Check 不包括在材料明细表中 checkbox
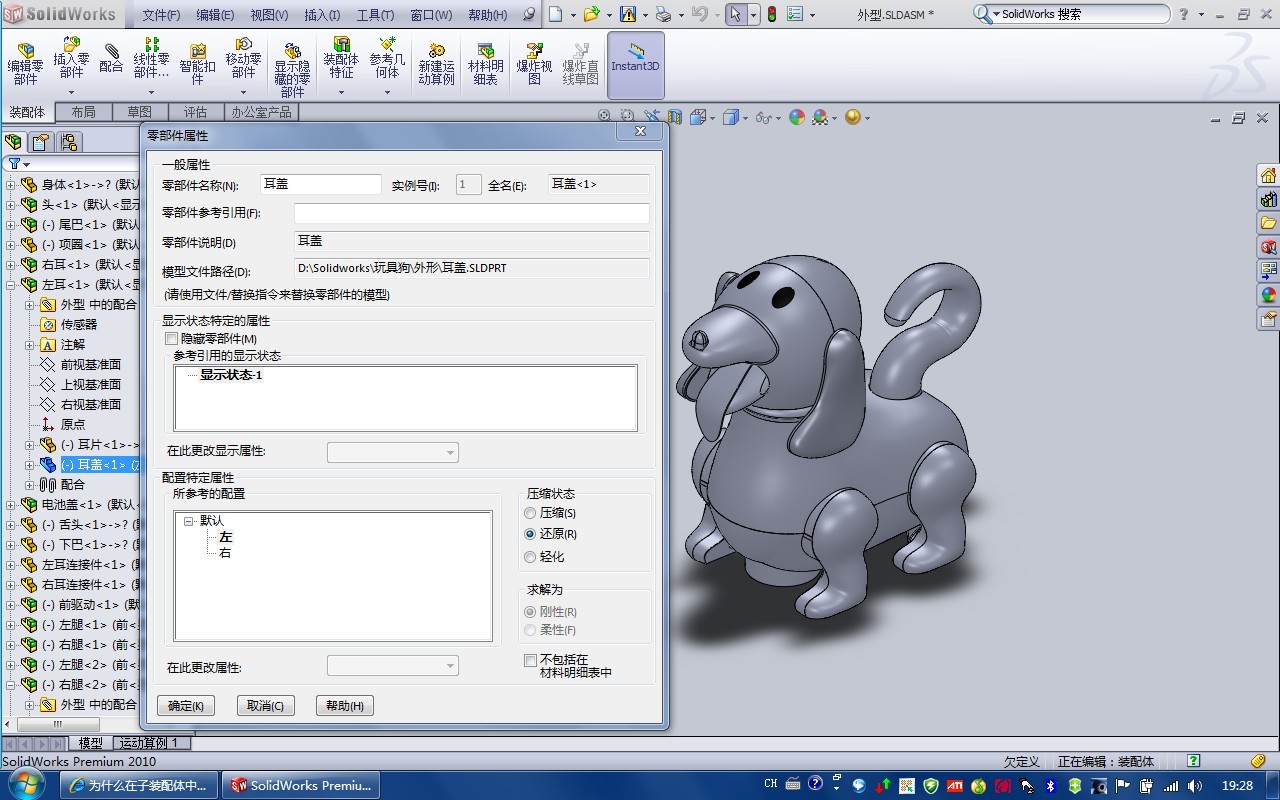1280x800 pixels. [x=531, y=660]
